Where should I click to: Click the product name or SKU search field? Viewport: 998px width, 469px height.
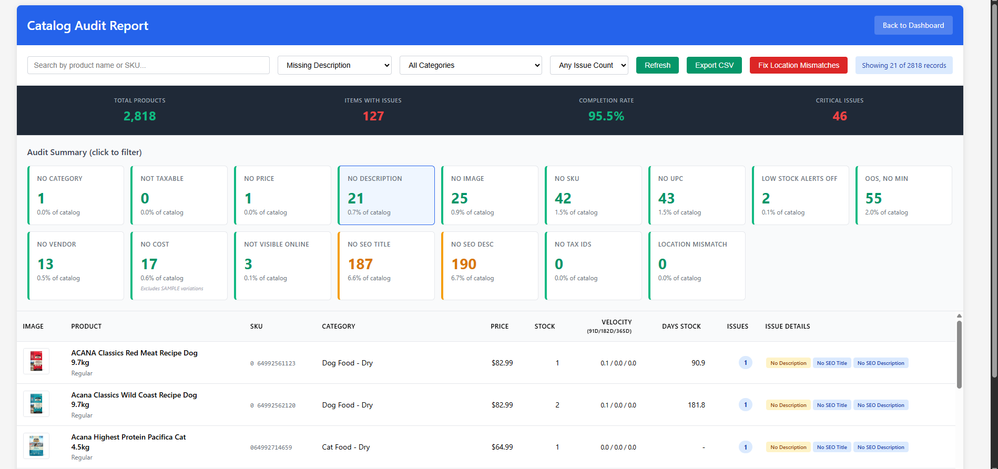point(148,65)
